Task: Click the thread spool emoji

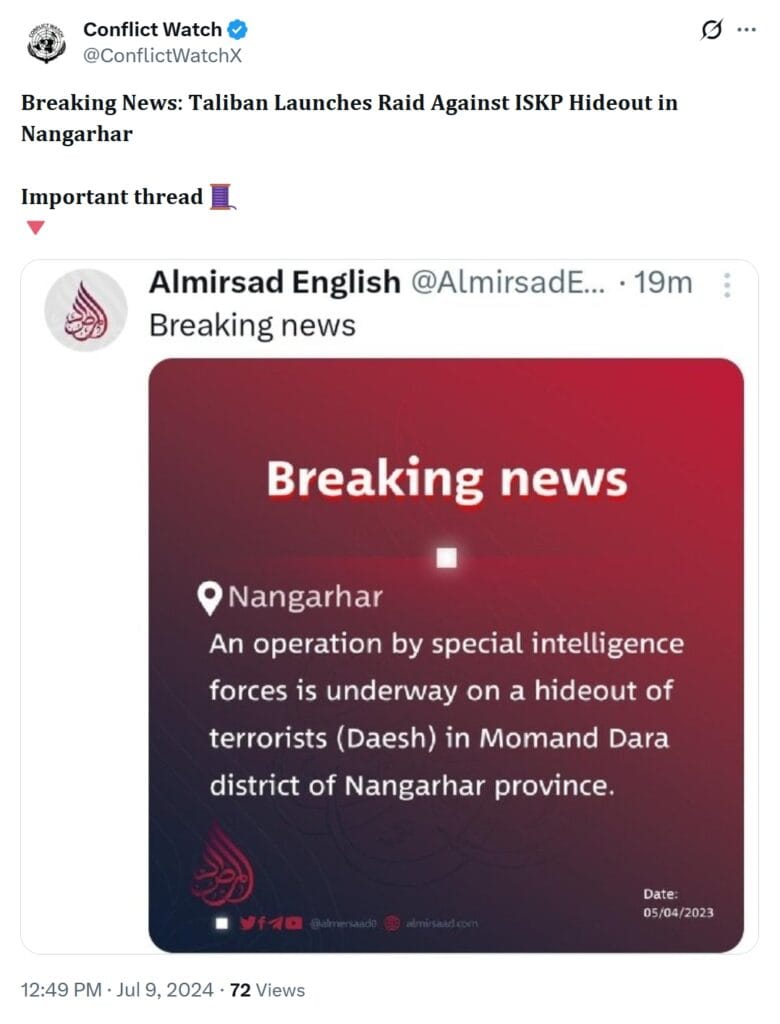Action: [222, 196]
